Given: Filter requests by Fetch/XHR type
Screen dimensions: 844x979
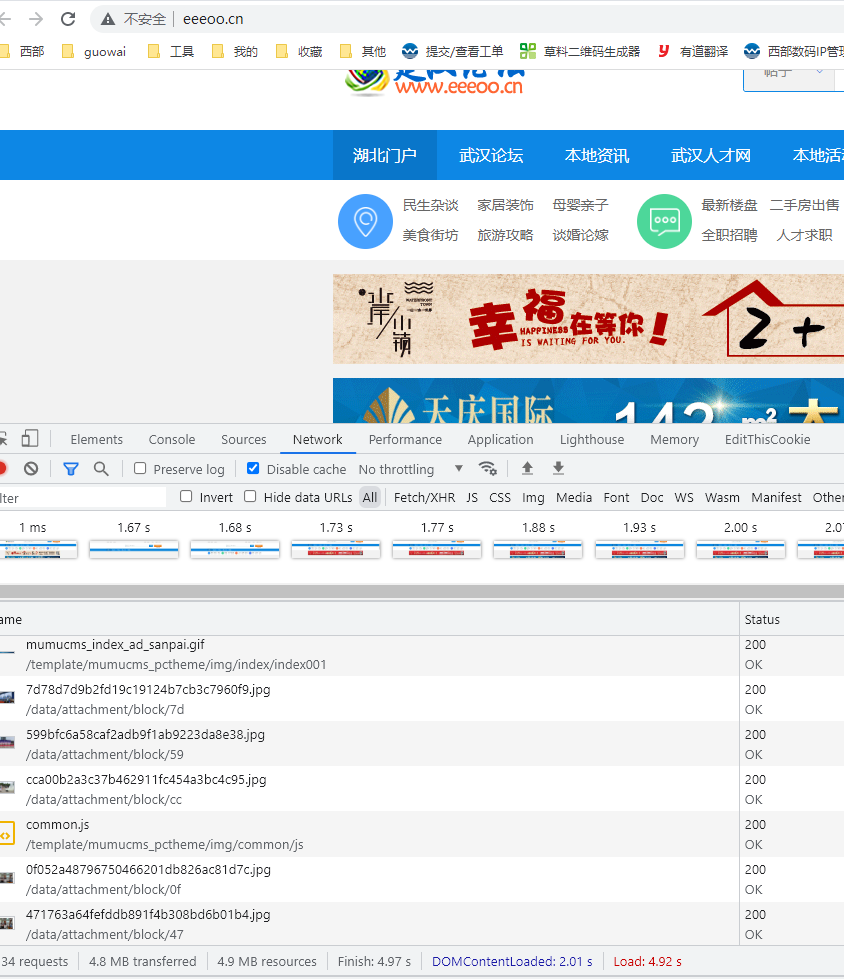Looking at the screenshot, I should coord(424,497).
